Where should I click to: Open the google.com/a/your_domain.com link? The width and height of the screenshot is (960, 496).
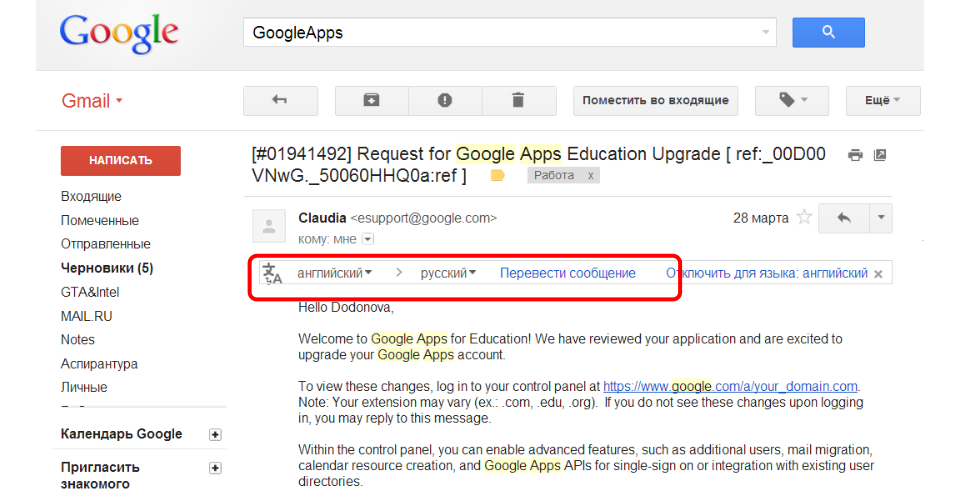[x=730, y=386]
